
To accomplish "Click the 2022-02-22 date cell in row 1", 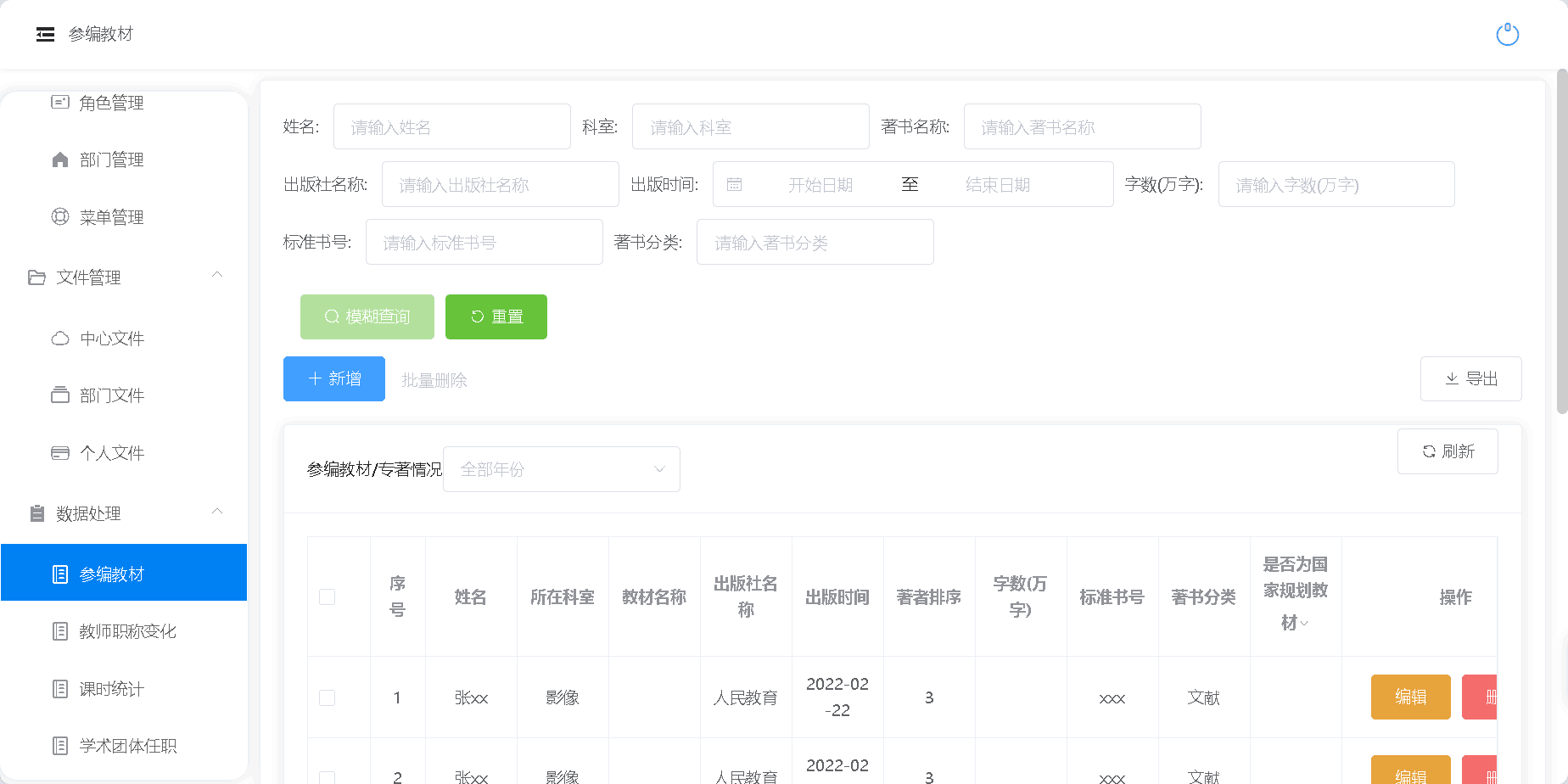I will (x=837, y=697).
